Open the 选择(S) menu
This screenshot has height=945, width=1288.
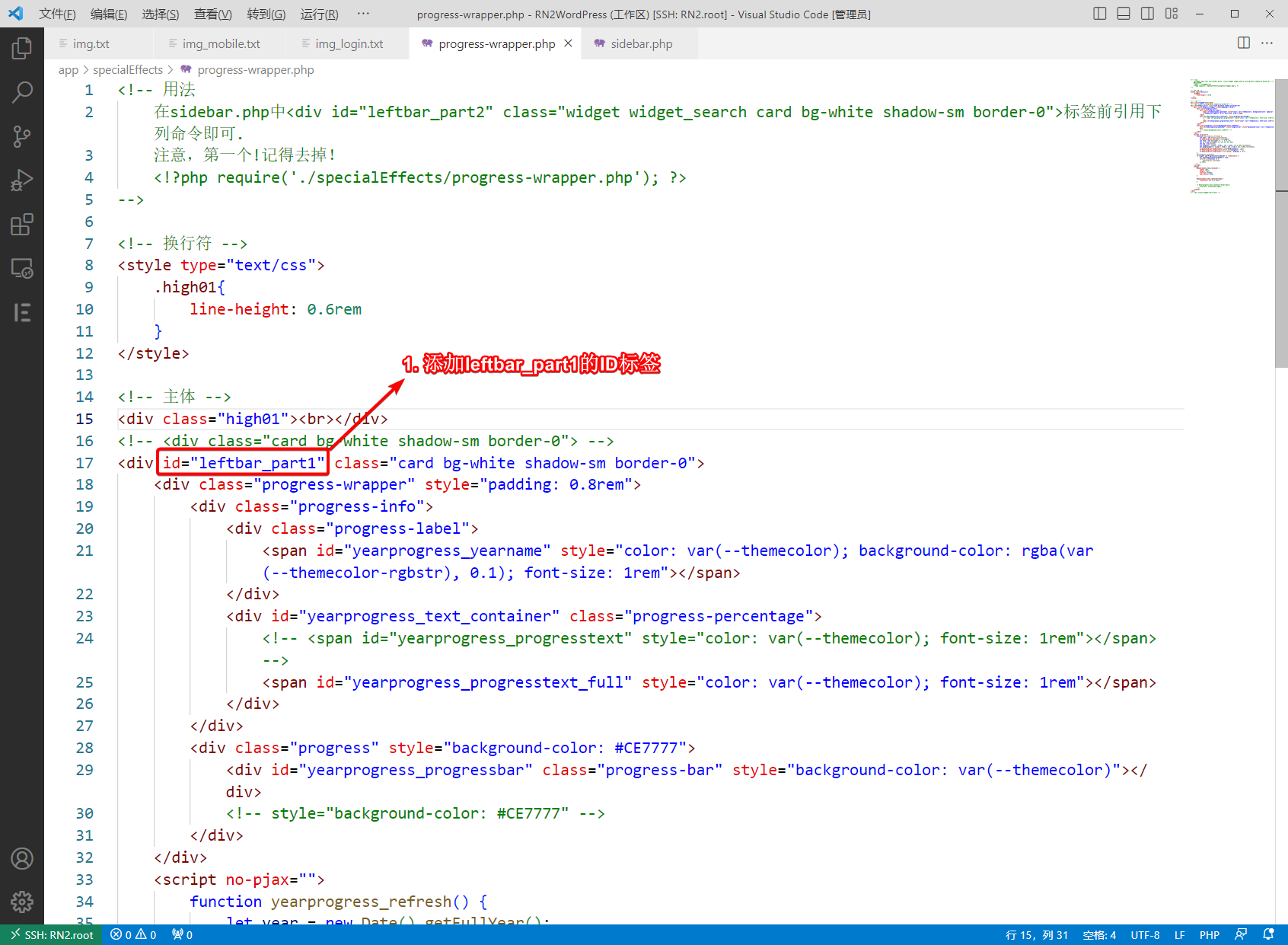click(161, 14)
